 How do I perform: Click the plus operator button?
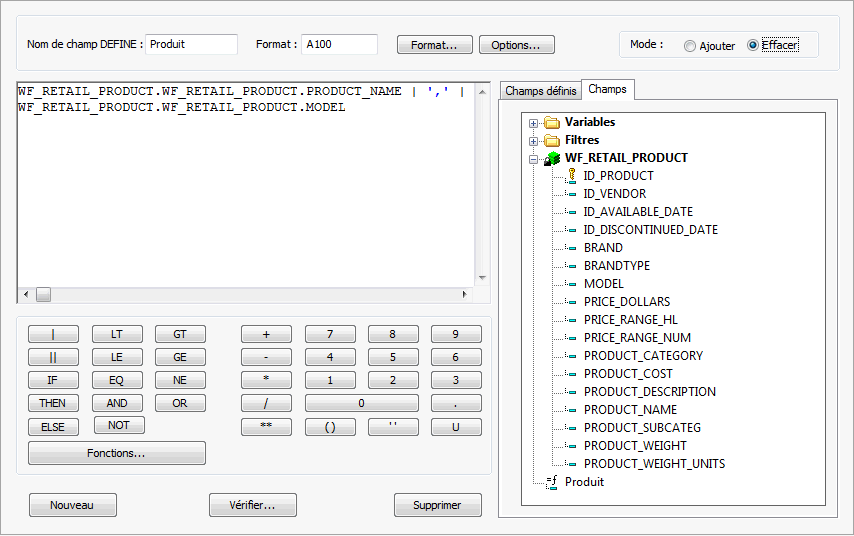tap(266, 334)
